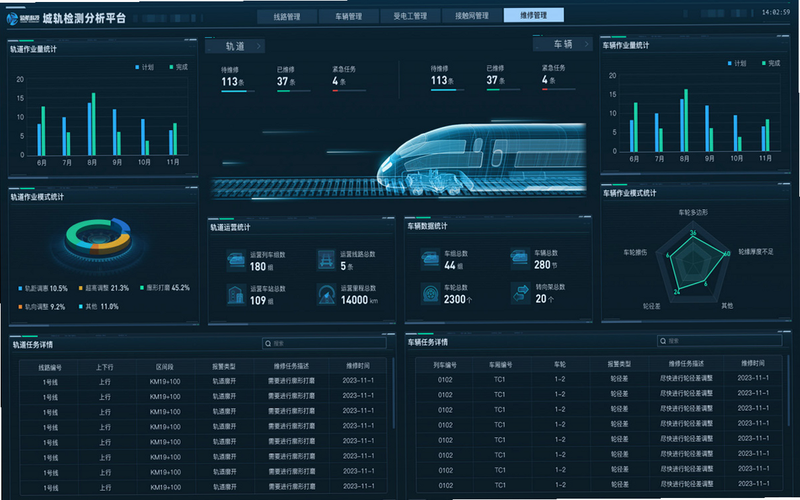Click the 车轮 column header
Screen dimensions: 800x500
pyautogui.click(x=560, y=364)
